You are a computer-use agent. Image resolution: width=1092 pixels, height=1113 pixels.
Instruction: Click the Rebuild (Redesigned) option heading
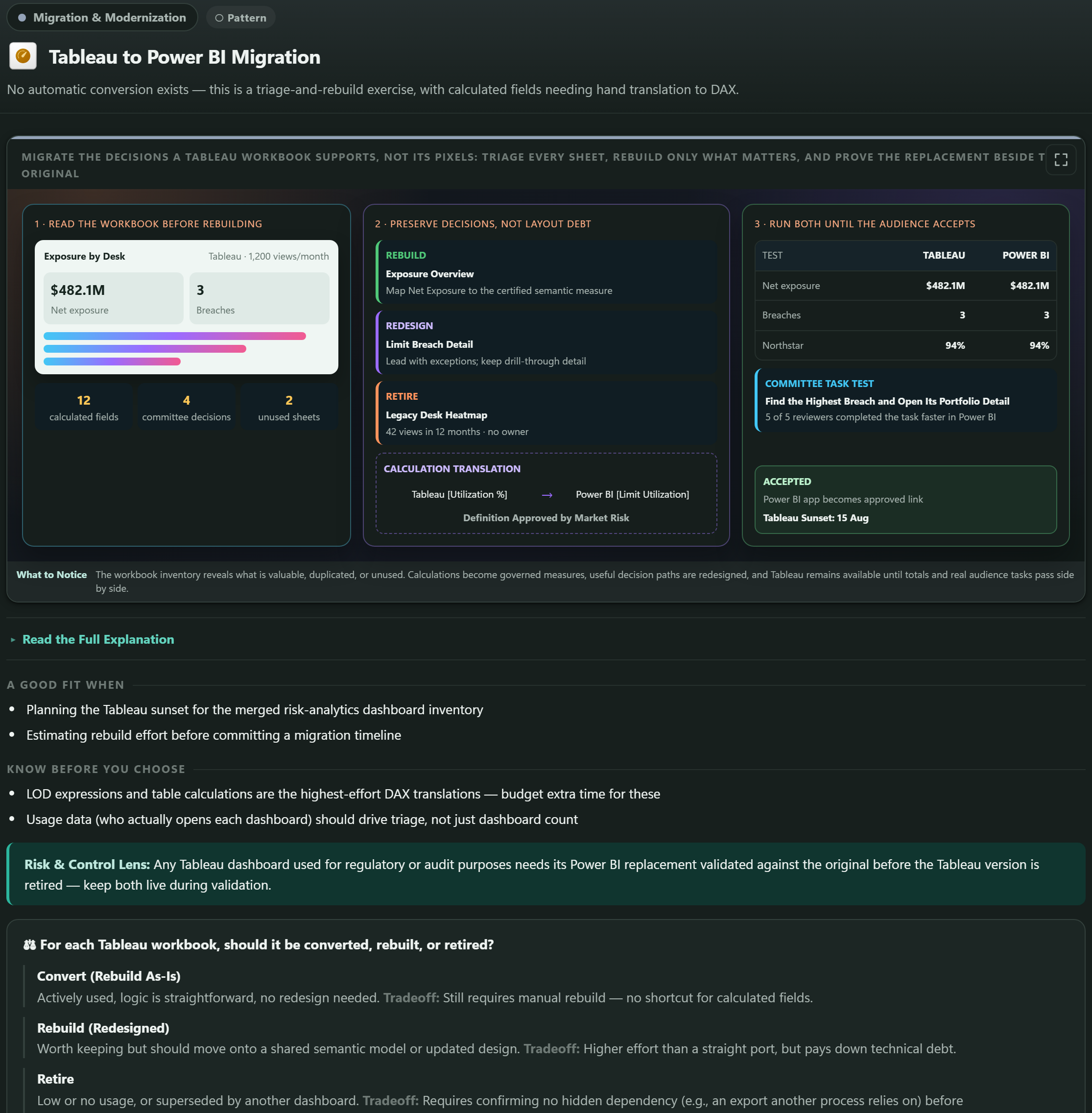coord(103,1028)
